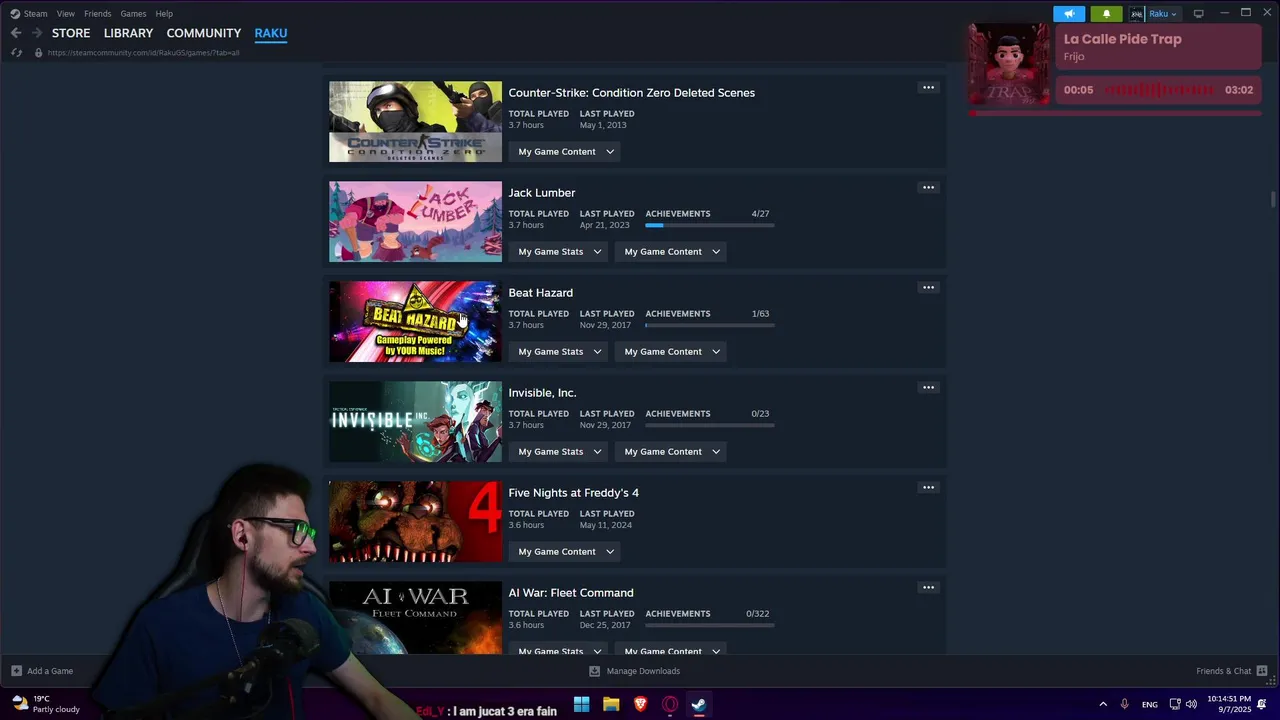Click the Five Nights at Freddy's 4 thumbnail
The image size is (1280, 720).
coord(415,522)
